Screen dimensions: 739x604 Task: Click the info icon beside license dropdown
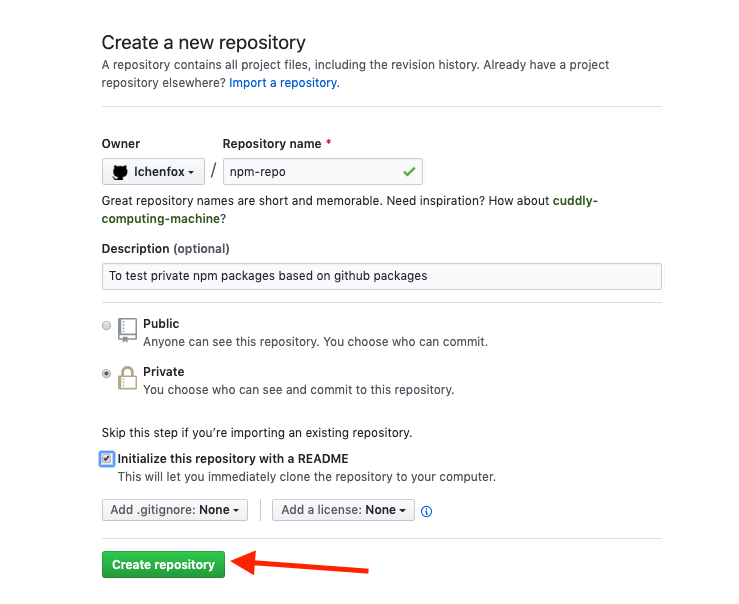[x=426, y=511]
